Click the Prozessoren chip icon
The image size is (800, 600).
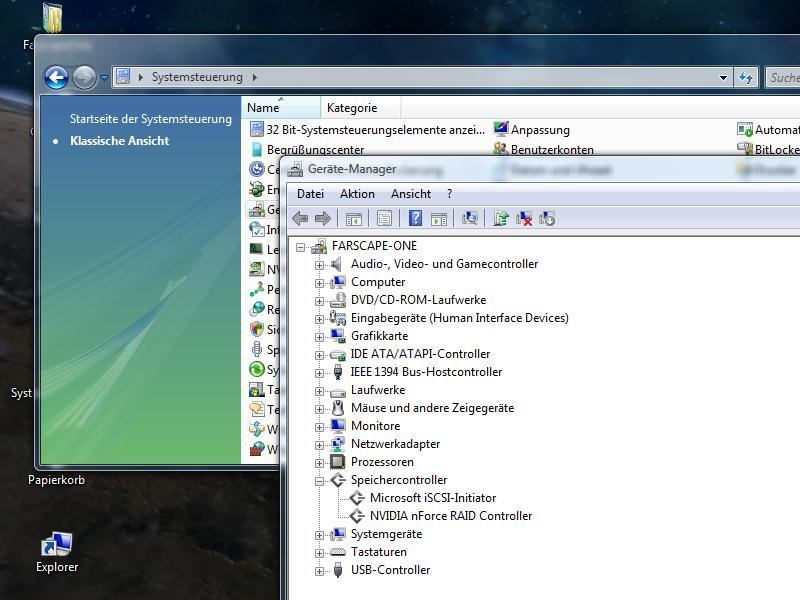(x=337, y=462)
